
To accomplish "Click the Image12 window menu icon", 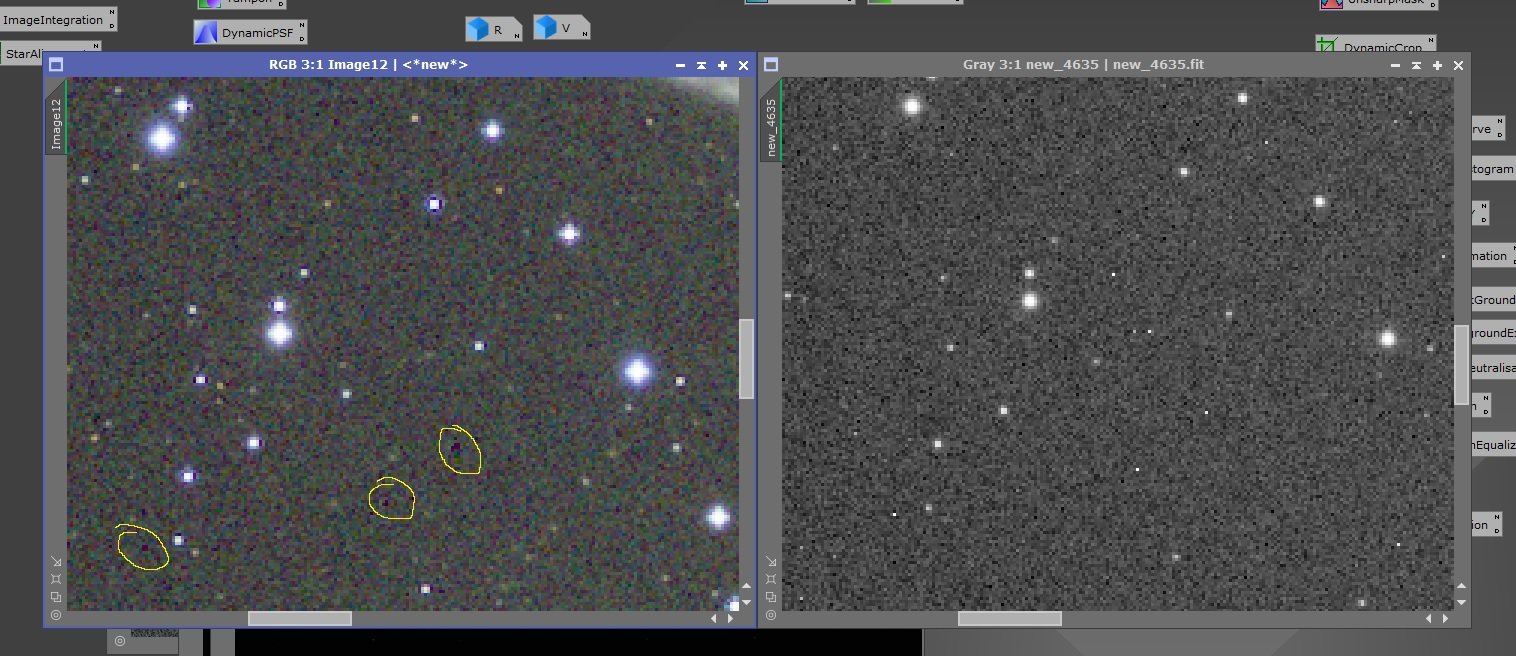I will (56, 65).
